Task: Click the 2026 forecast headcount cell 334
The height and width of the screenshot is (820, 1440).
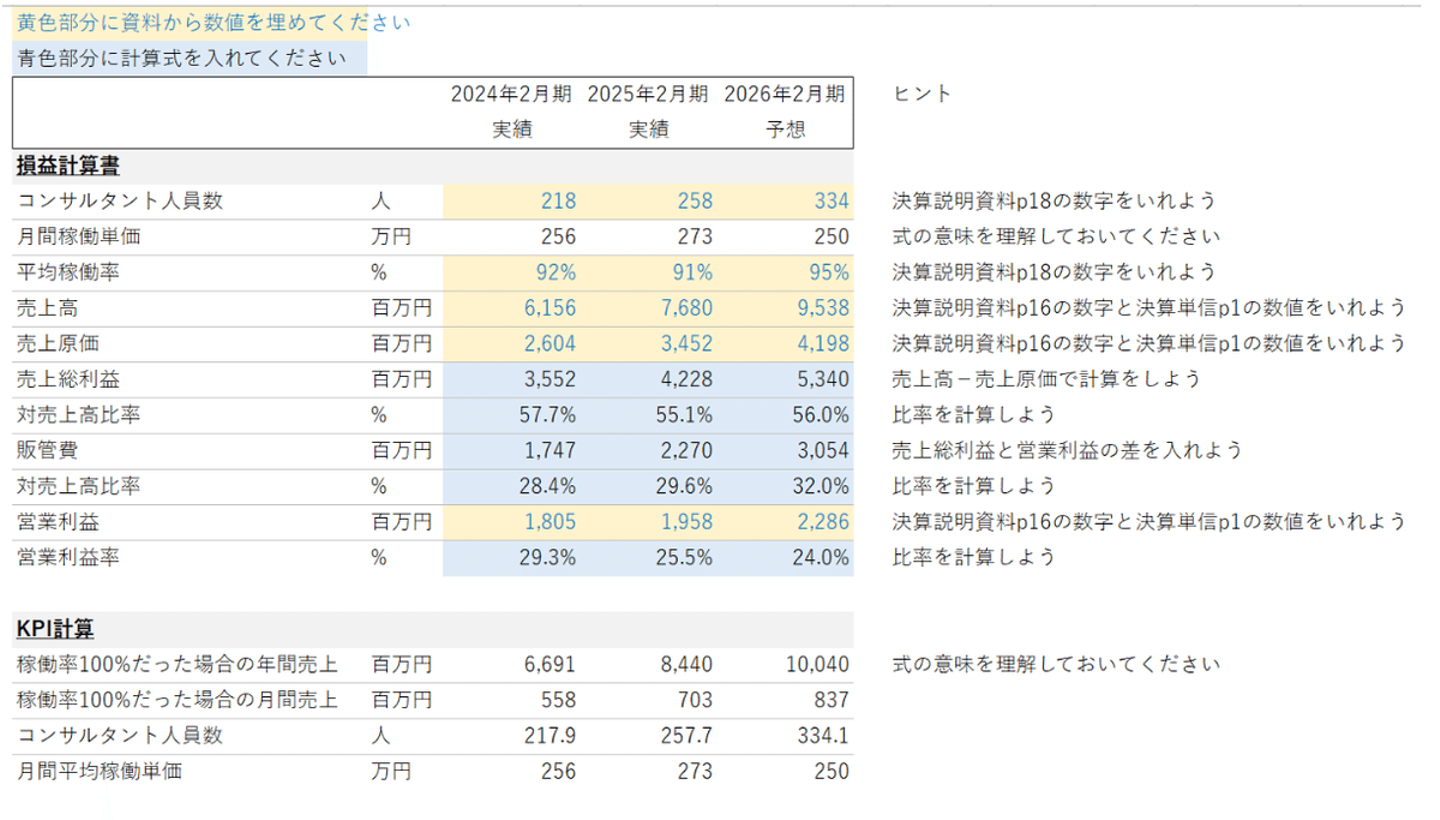Action: 785,200
